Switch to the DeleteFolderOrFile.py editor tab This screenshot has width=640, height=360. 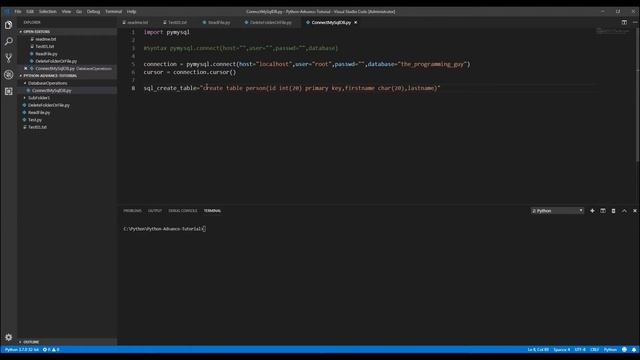(270, 22)
